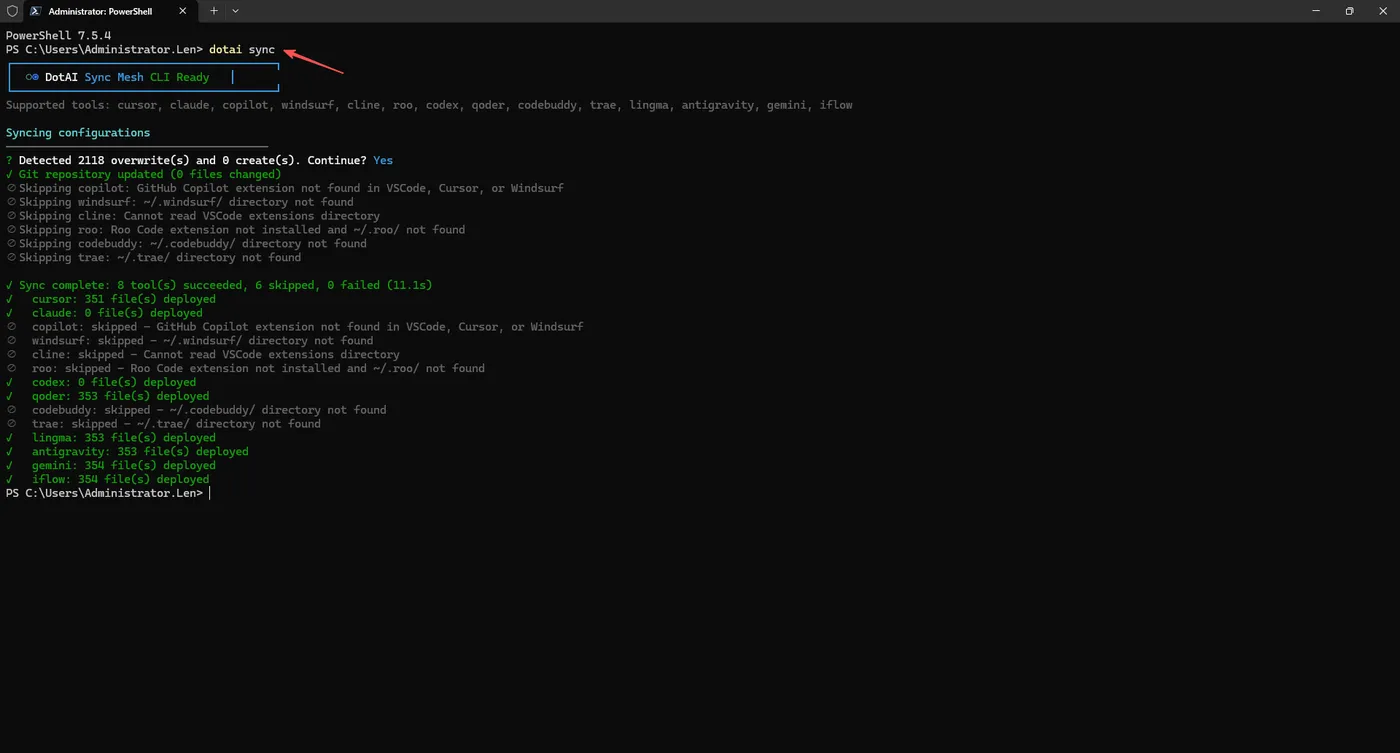The image size is (1400, 753).
Task: Close the terminal window
Action: 1383,11
